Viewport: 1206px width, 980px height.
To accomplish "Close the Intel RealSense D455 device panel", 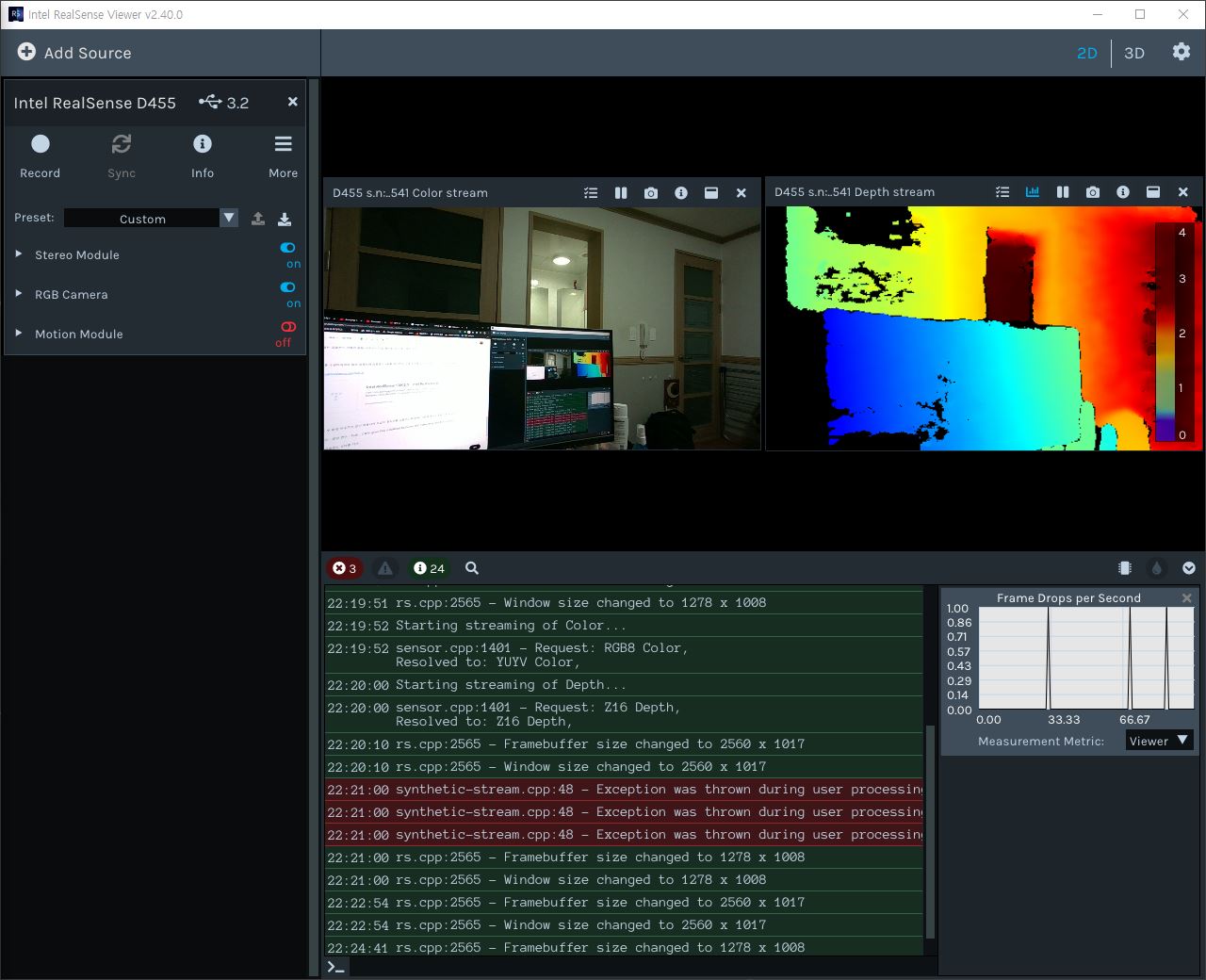I will (293, 102).
